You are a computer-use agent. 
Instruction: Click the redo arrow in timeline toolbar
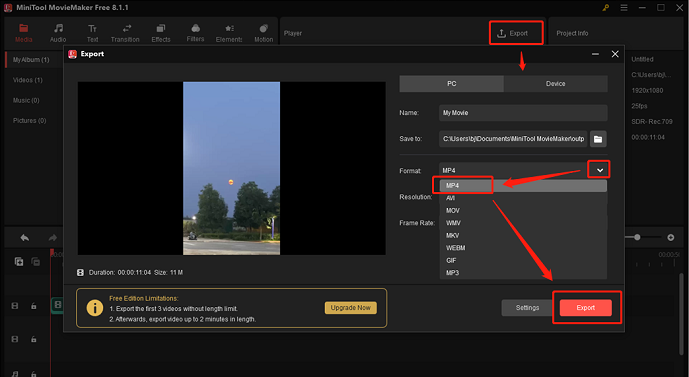coord(53,238)
